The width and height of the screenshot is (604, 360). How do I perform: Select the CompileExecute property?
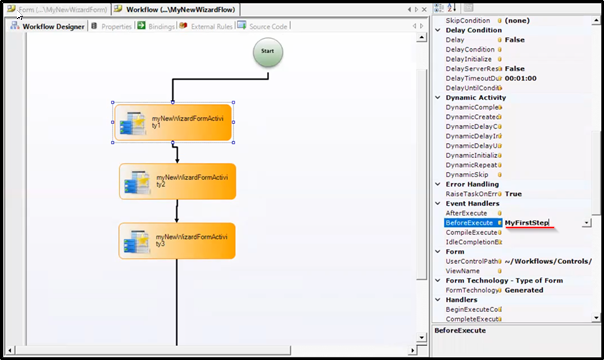pos(471,232)
